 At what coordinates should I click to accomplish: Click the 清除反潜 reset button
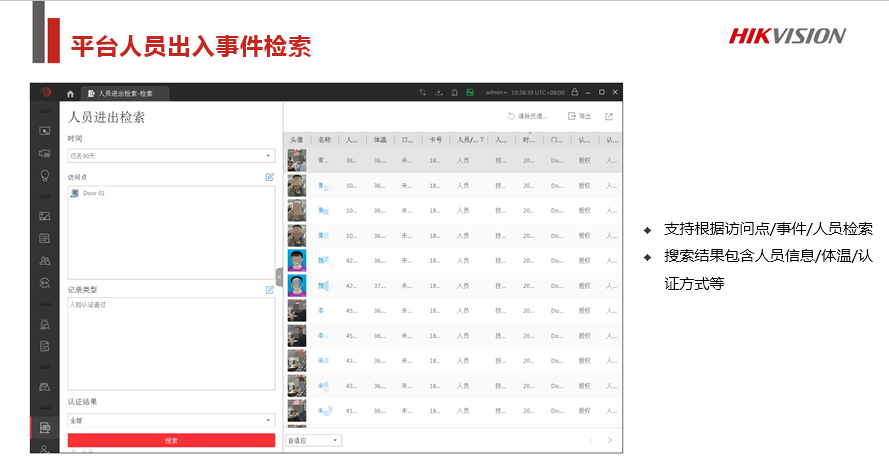(527, 116)
